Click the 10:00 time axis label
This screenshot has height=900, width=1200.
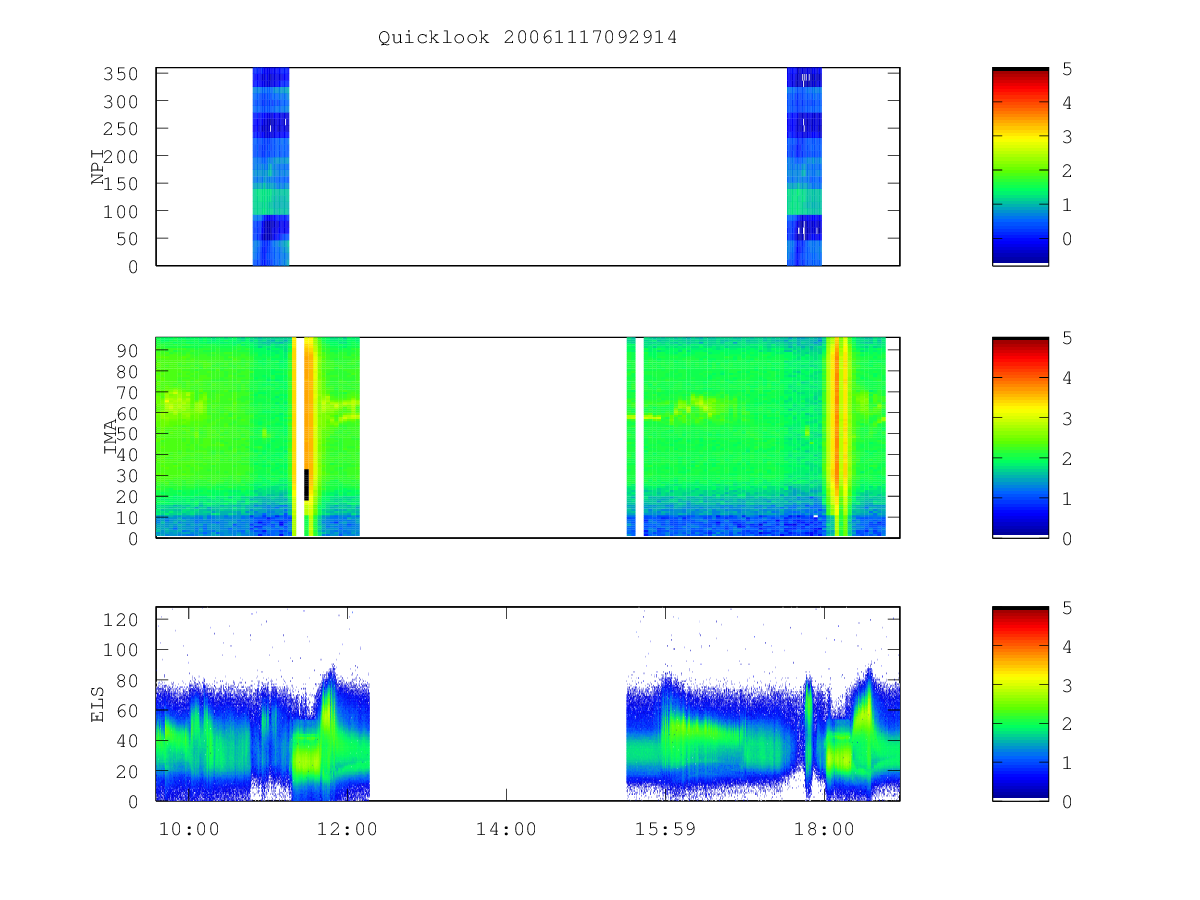pyautogui.click(x=190, y=829)
